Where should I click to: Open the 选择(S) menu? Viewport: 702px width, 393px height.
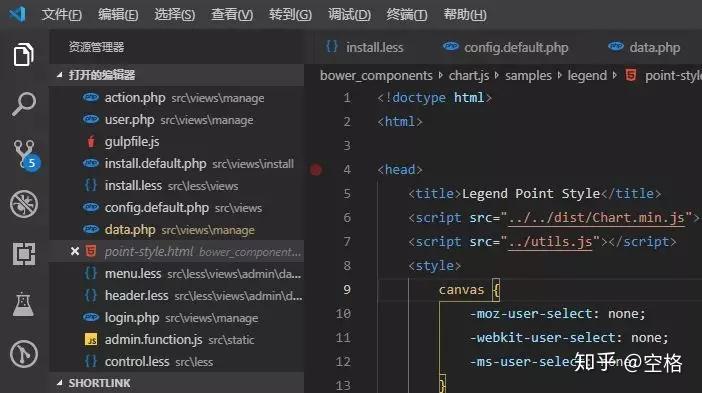[175, 14]
